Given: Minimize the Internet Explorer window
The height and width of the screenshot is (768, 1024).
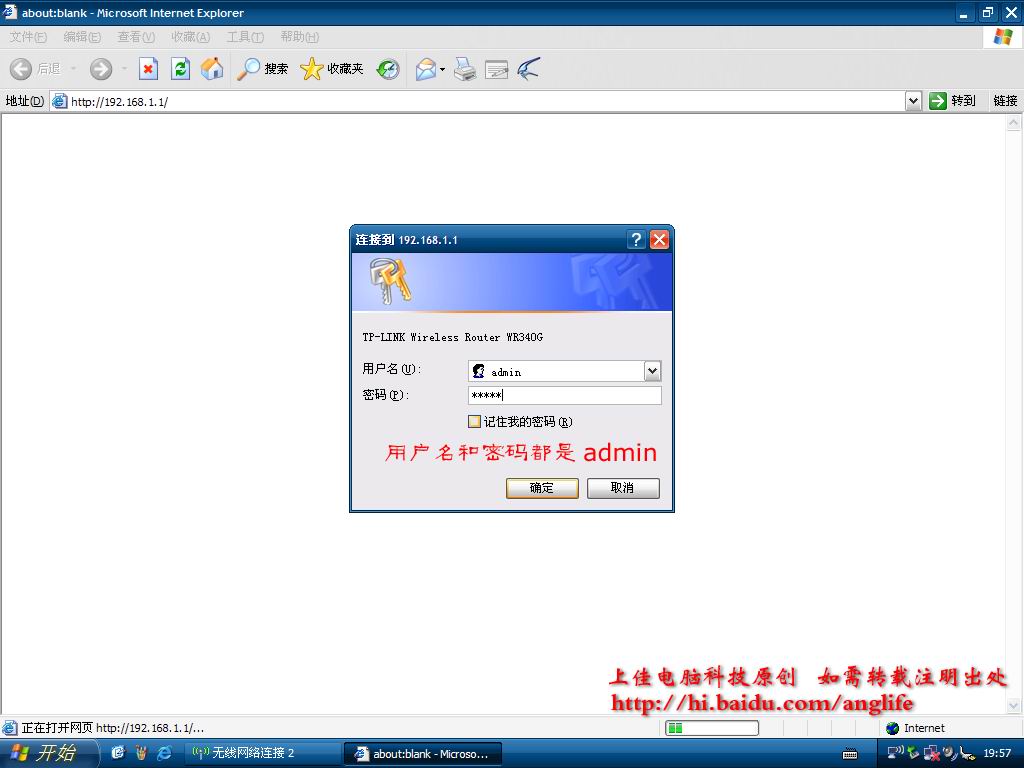Looking at the screenshot, I should (963, 13).
